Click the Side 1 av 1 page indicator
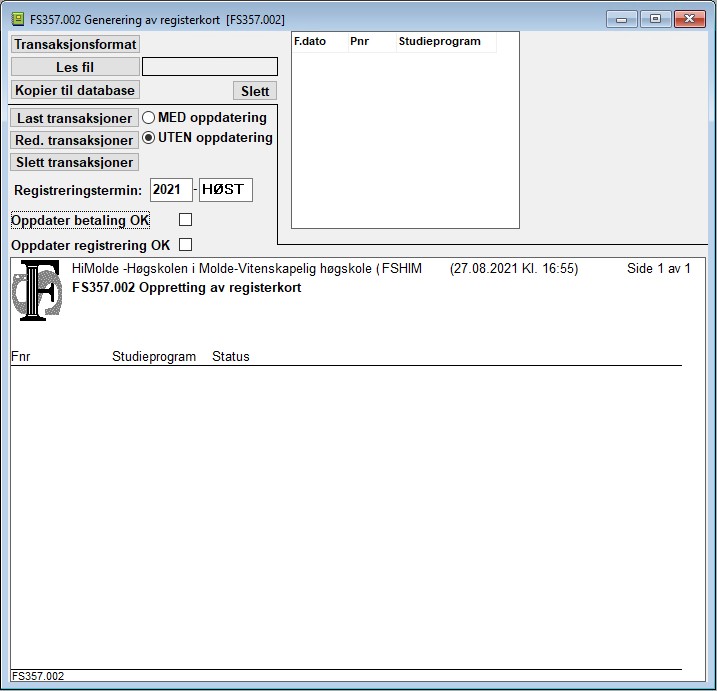717x691 pixels. pos(658,268)
